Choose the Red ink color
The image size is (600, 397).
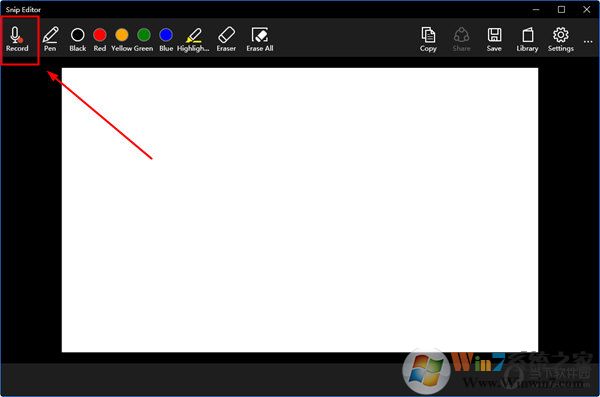point(100,39)
